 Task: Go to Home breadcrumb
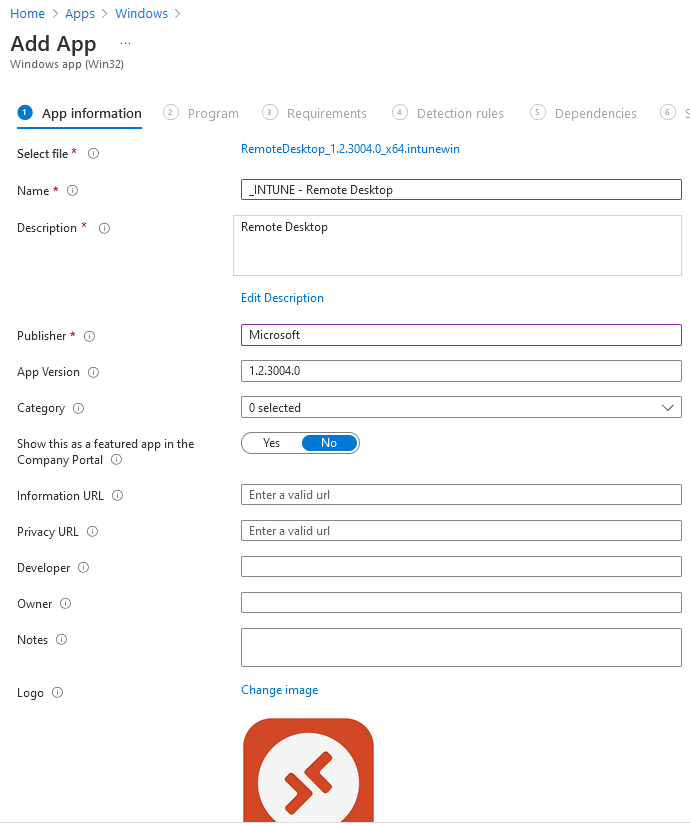point(27,14)
